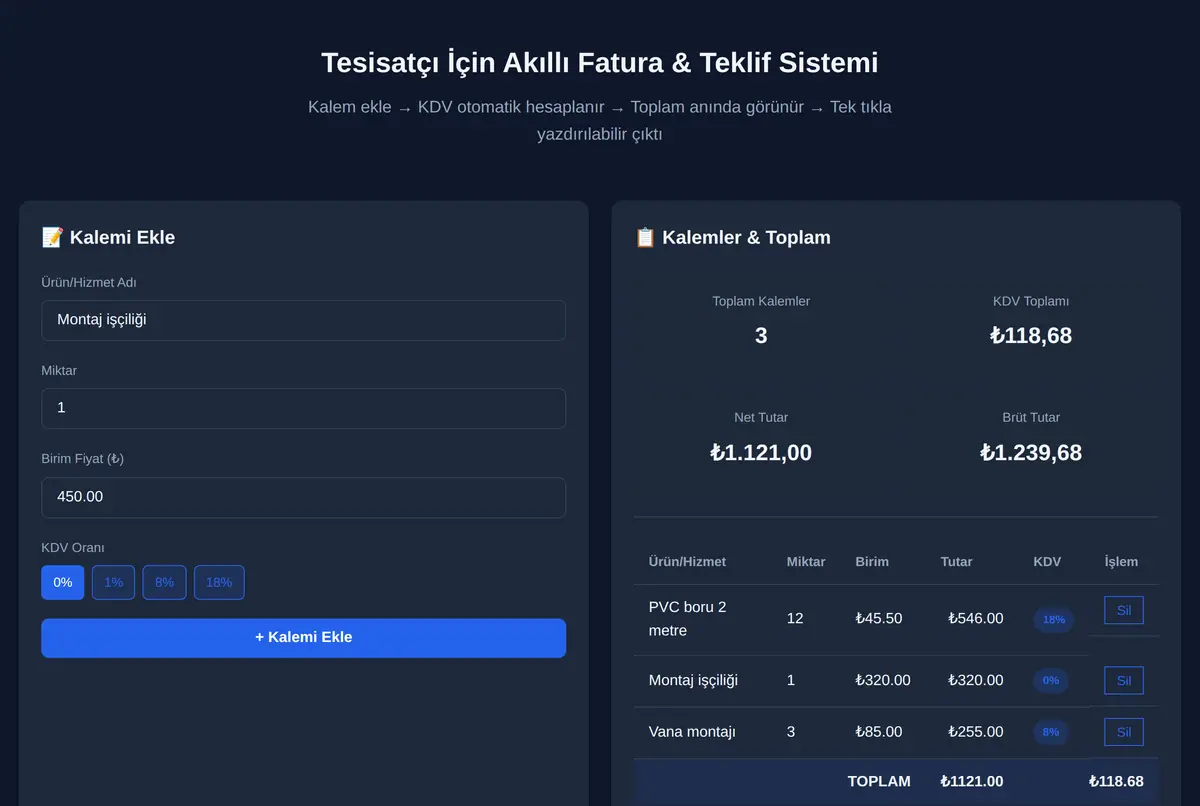This screenshot has width=1200, height=806.
Task: Click the Birim Fiyat input field
Action: click(x=303, y=497)
